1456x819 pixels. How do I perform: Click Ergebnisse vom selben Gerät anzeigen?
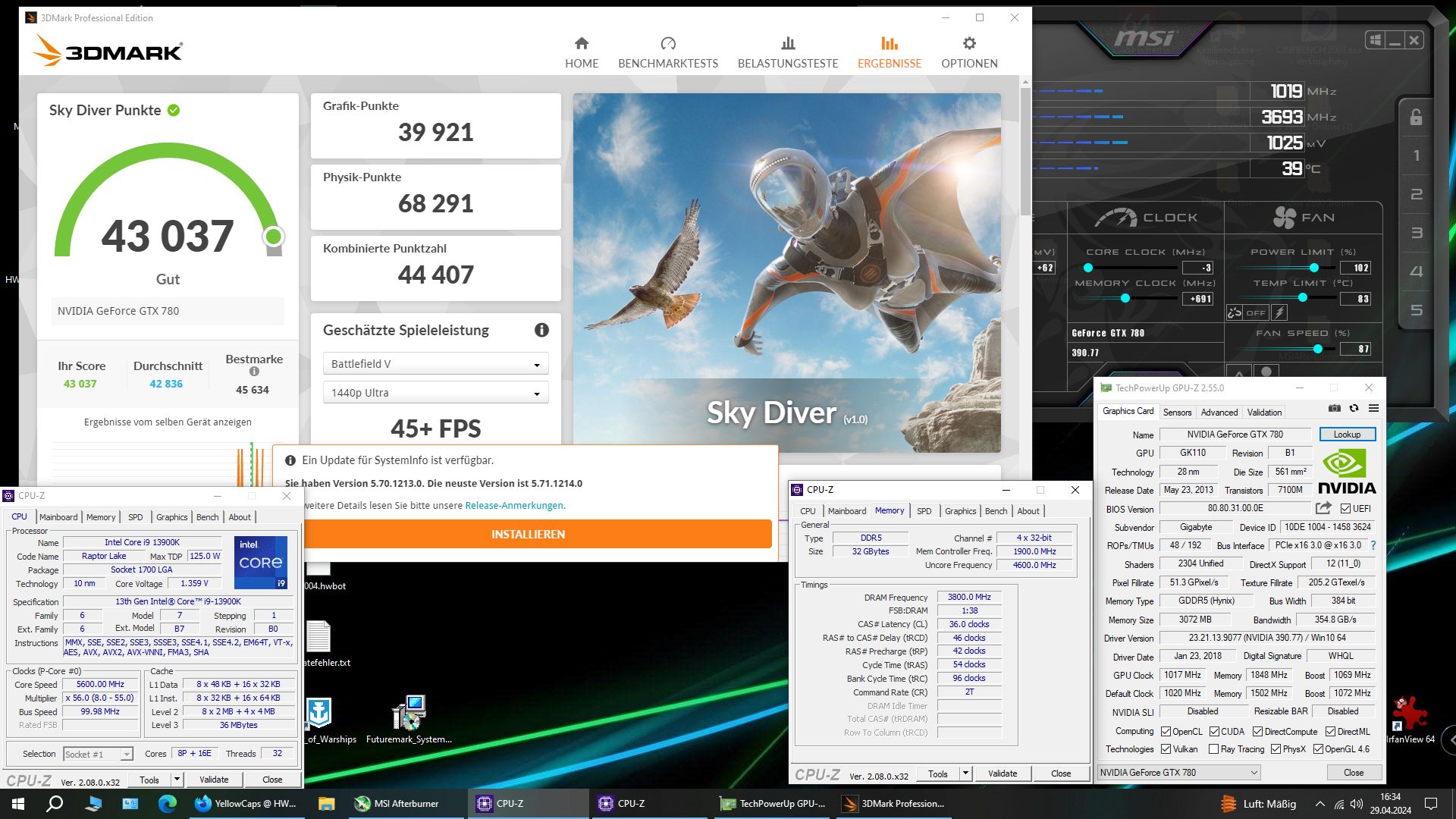168,422
